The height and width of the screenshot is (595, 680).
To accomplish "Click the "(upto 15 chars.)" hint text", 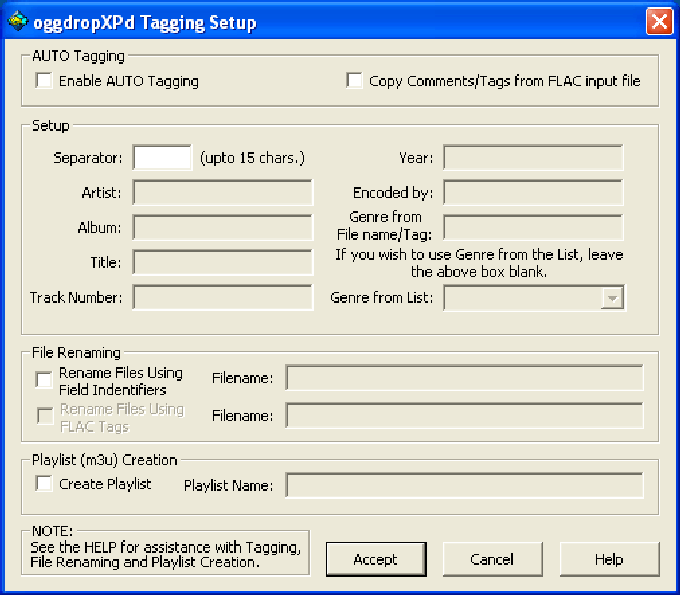I will click(x=252, y=158).
